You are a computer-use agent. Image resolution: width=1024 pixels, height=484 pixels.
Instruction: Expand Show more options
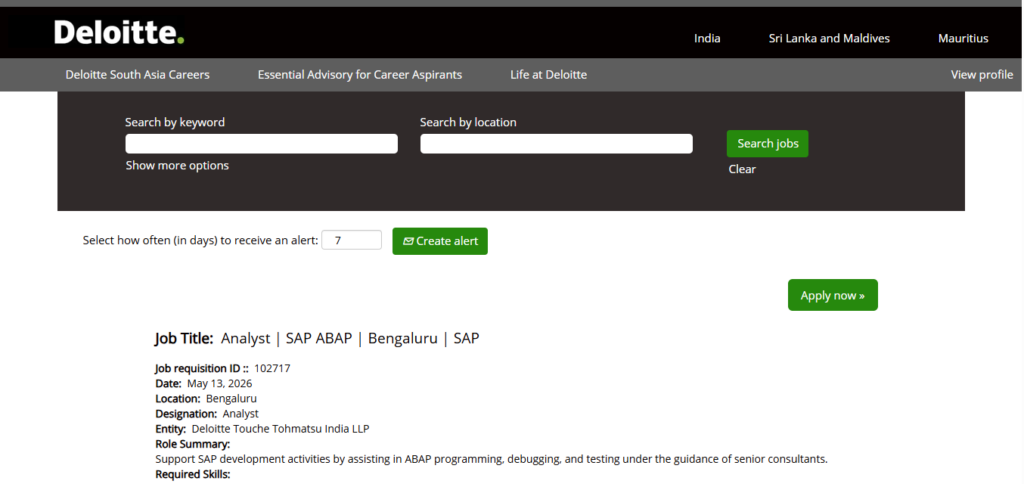point(177,166)
